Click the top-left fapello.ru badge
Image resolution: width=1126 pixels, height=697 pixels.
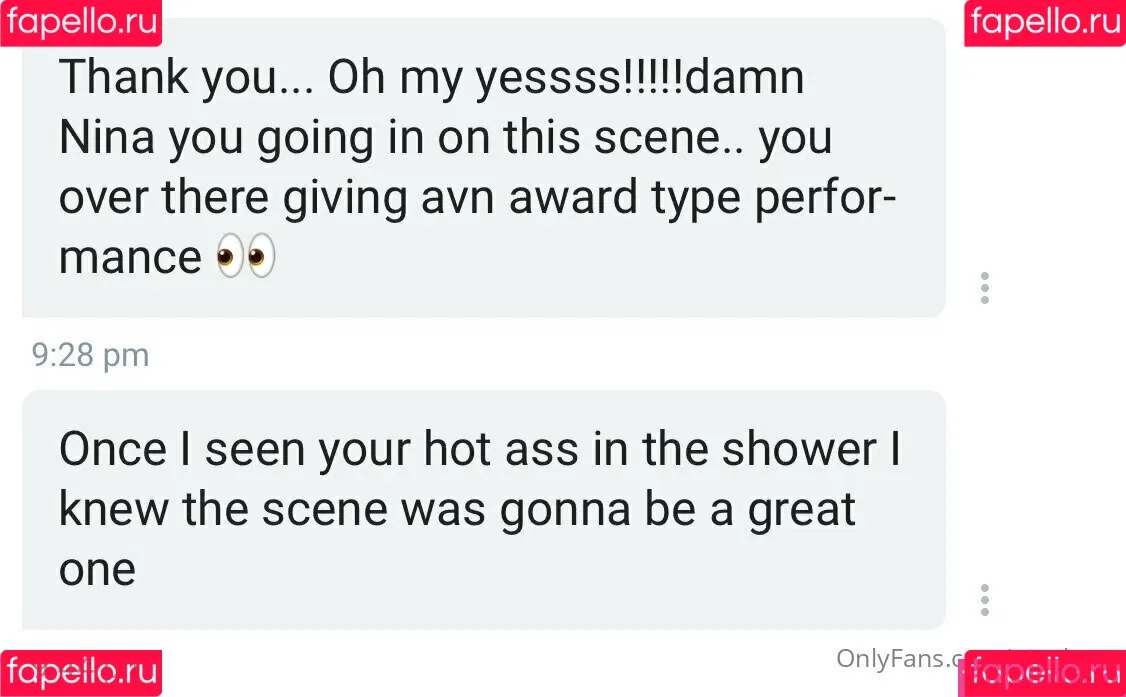click(81, 23)
